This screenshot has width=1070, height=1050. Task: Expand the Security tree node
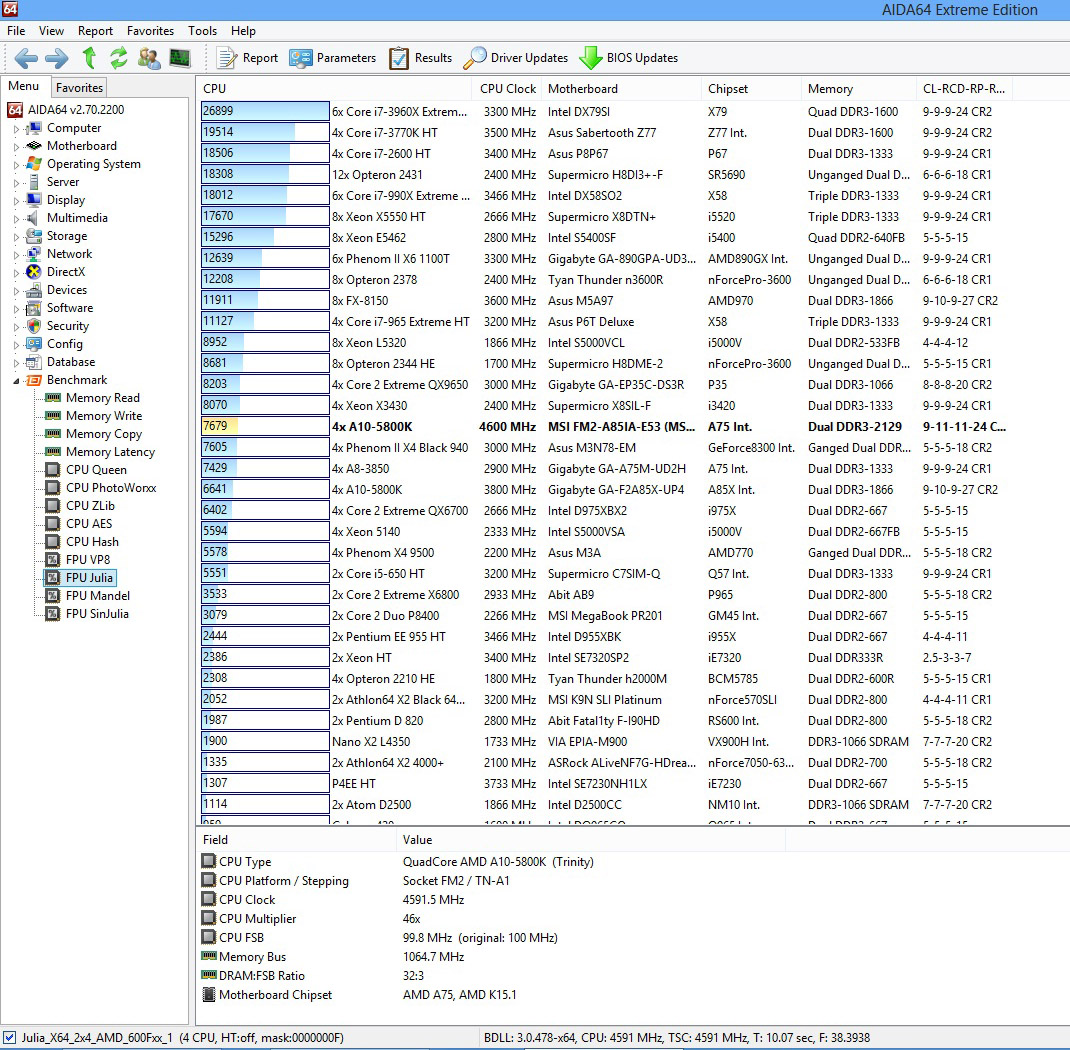pos(16,326)
